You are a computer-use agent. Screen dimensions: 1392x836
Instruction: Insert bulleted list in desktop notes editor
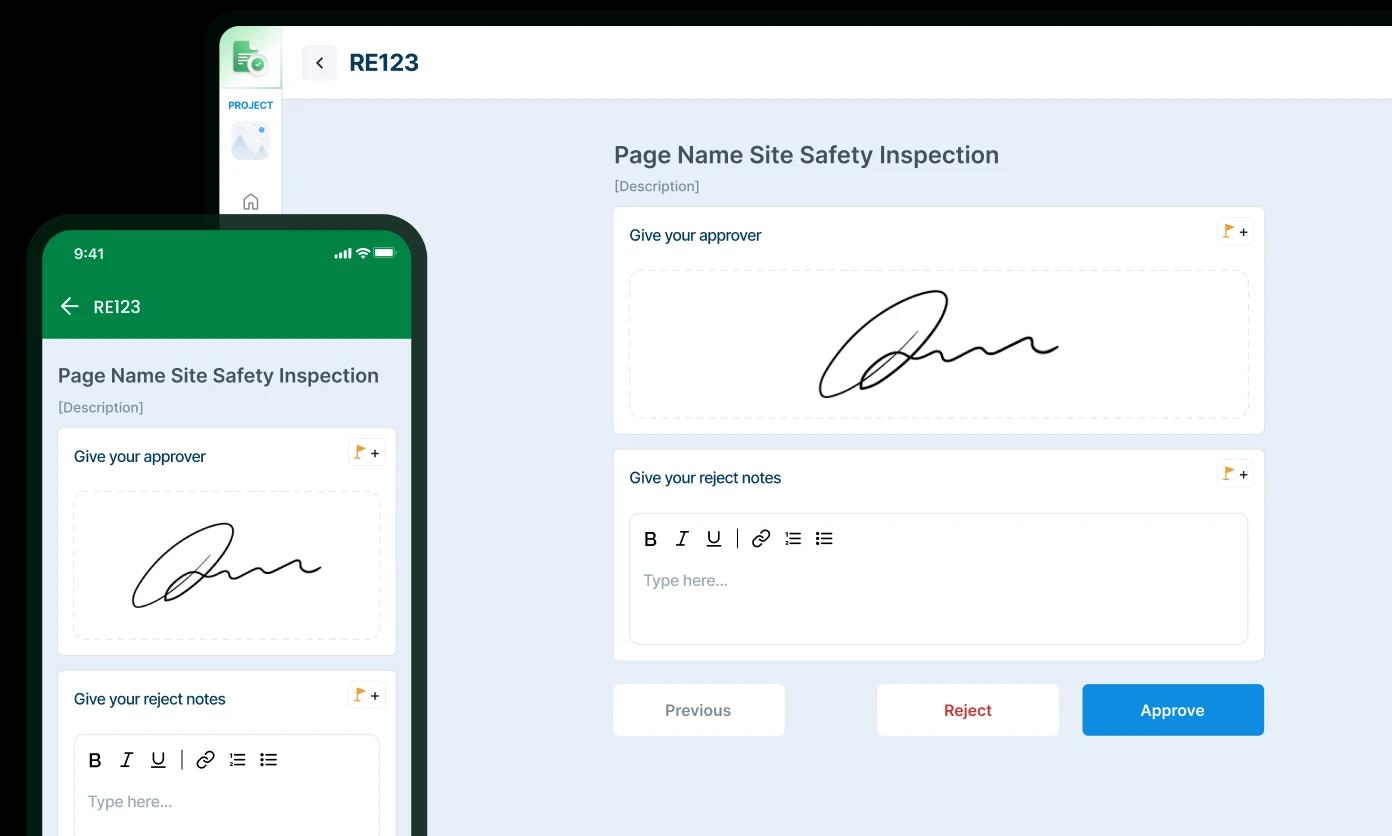tap(824, 539)
